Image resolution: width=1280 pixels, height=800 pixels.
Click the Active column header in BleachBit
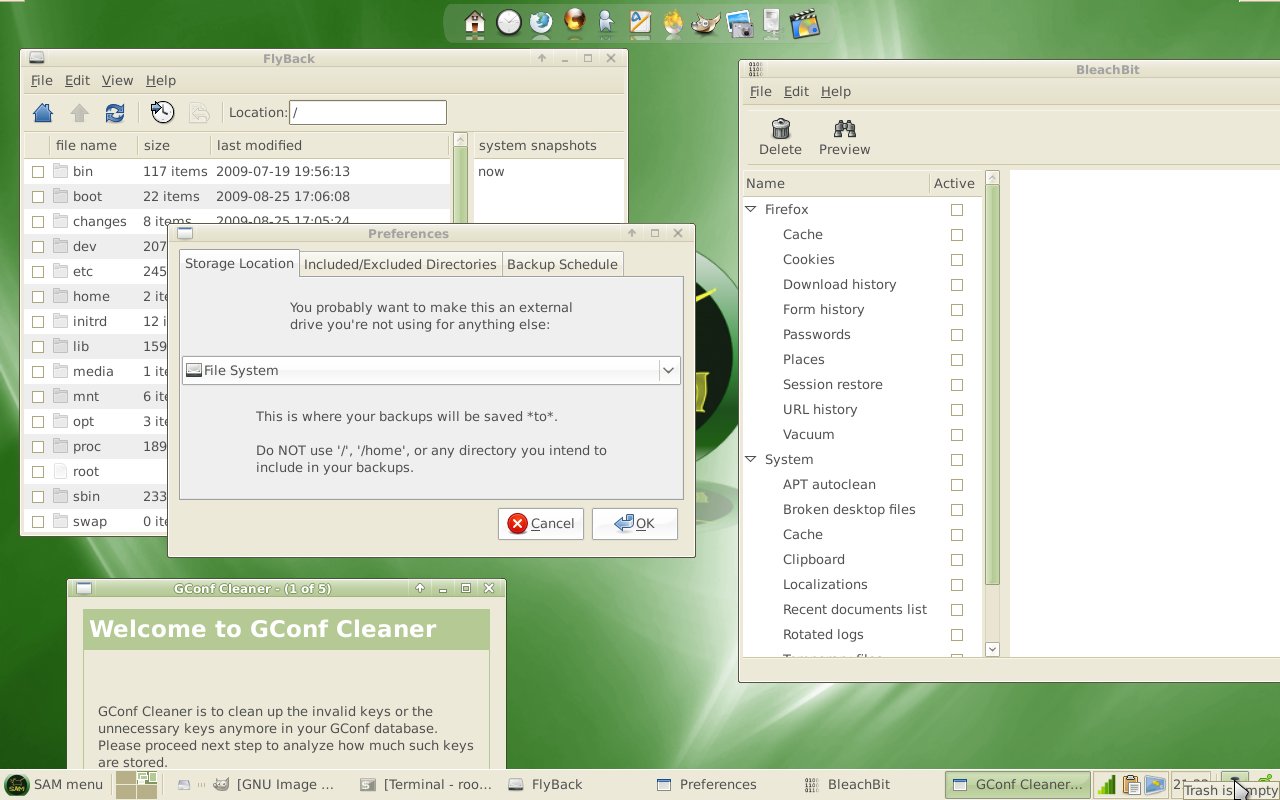click(x=955, y=183)
